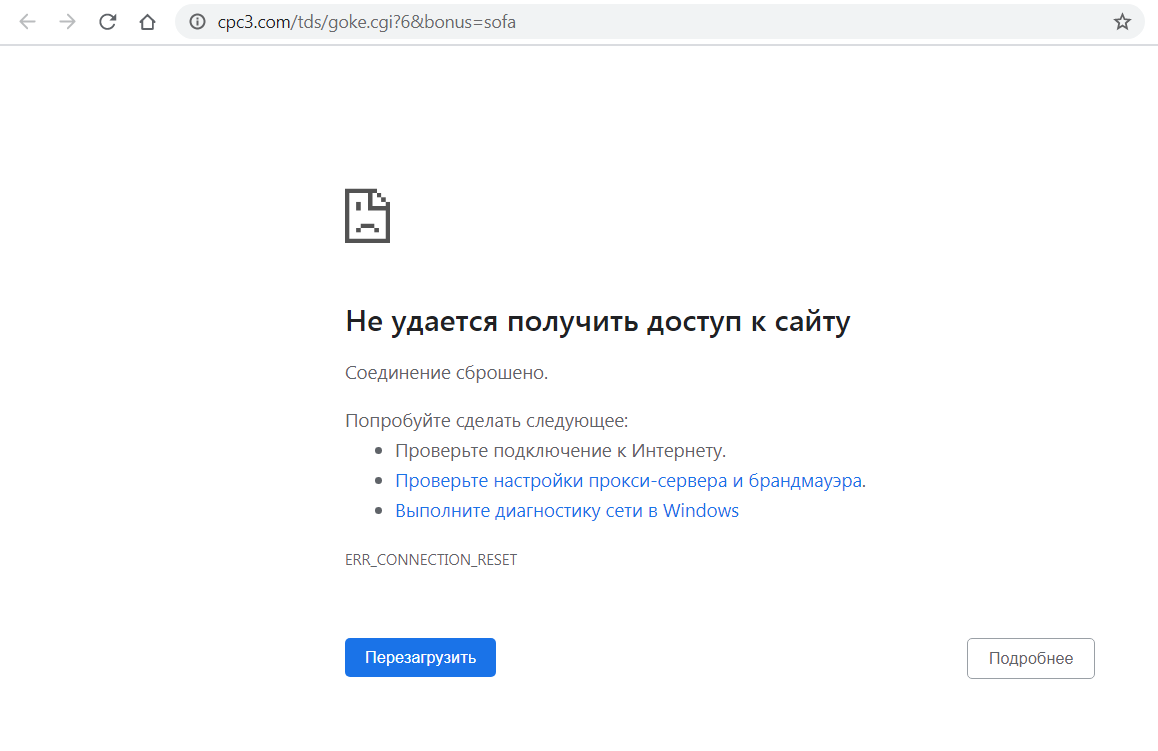Run Windows network diagnostics link

click(x=567, y=510)
